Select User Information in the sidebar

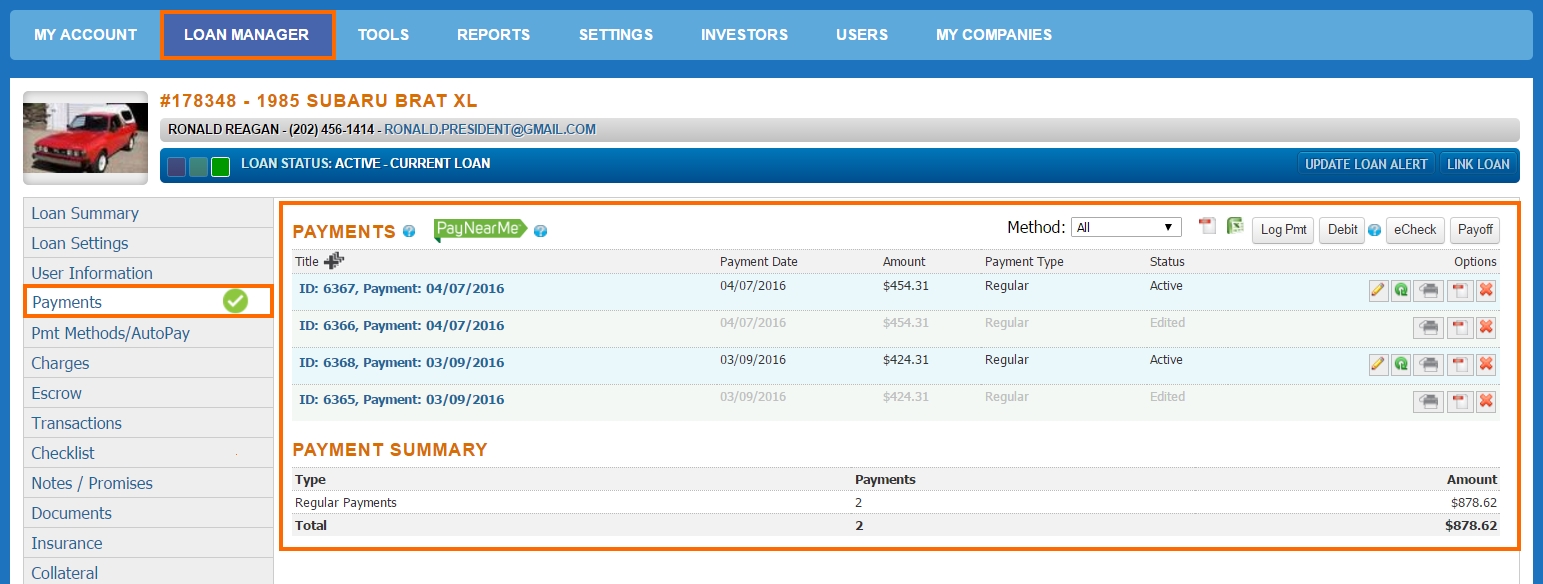pyautogui.click(x=148, y=273)
